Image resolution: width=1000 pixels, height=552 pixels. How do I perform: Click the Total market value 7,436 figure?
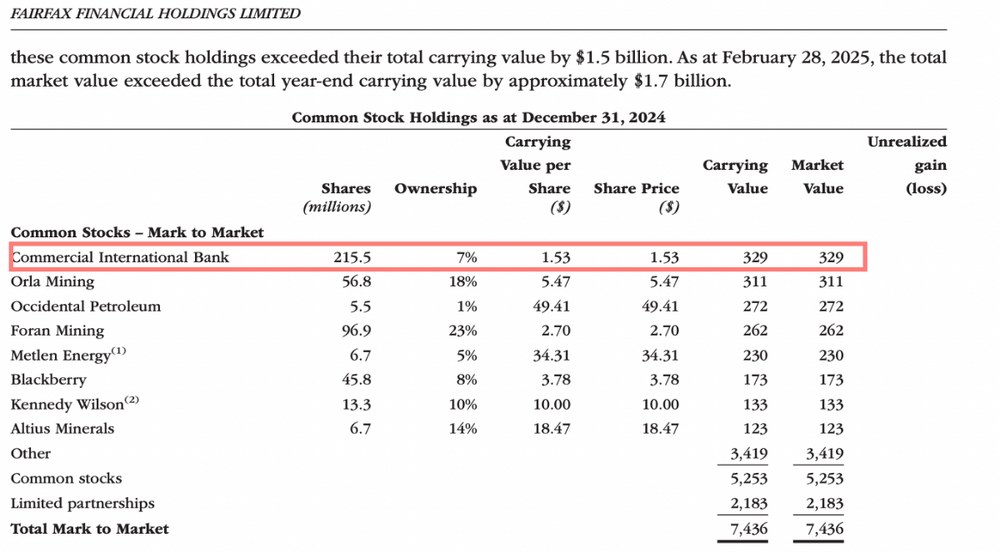[825, 529]
